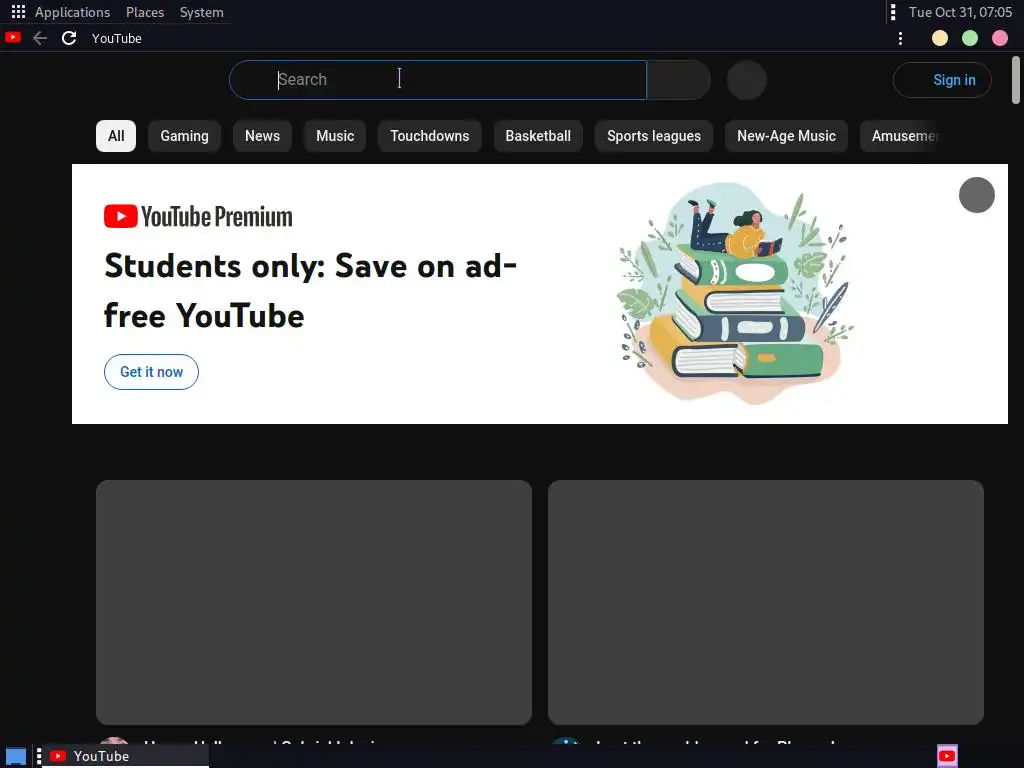1024x768 pixels.
Task: Click the show desktop icon in taskbar
Action: 16,756
